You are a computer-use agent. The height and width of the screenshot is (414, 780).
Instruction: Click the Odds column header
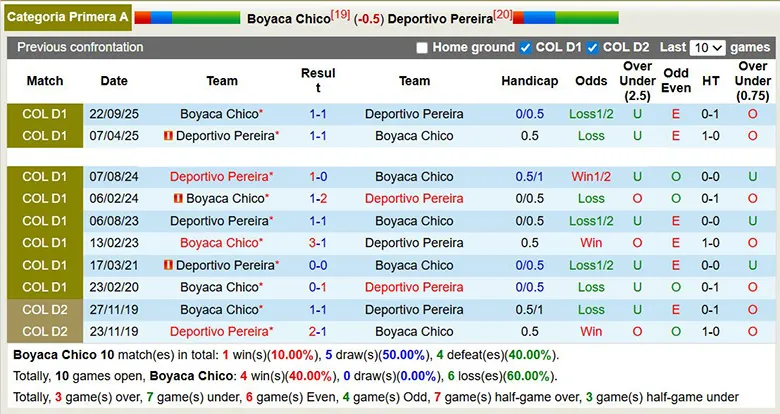pyautogui.click(x=591, y=81)
